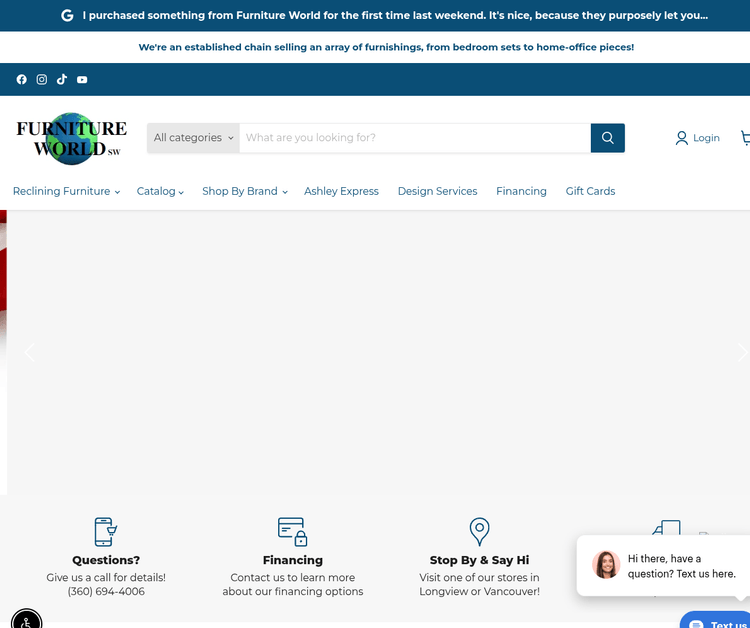The image size is (750, 628).
Task: Go to previous slide arrow
Action: pos(30,353)
